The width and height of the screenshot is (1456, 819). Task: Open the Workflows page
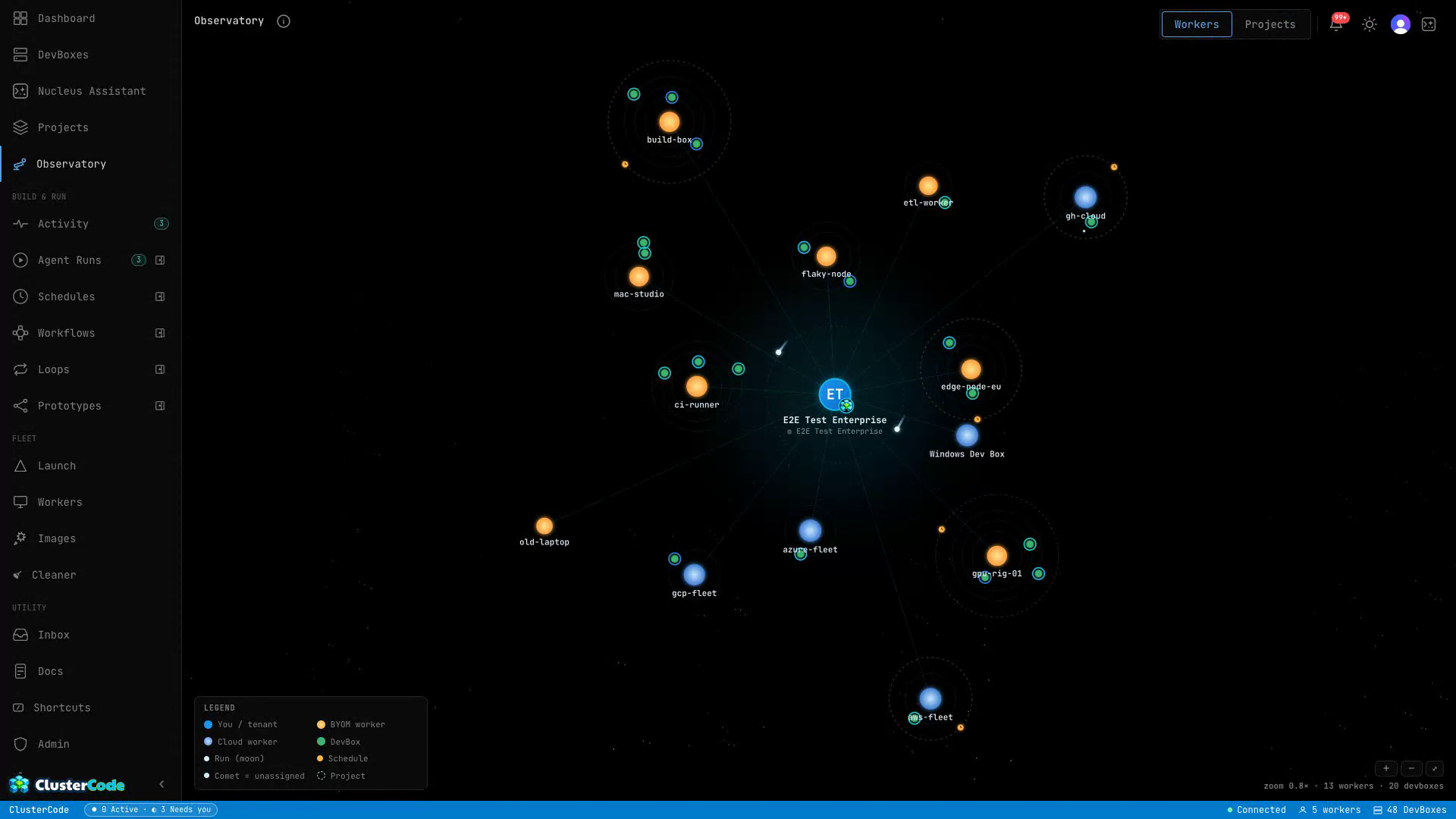66,333
